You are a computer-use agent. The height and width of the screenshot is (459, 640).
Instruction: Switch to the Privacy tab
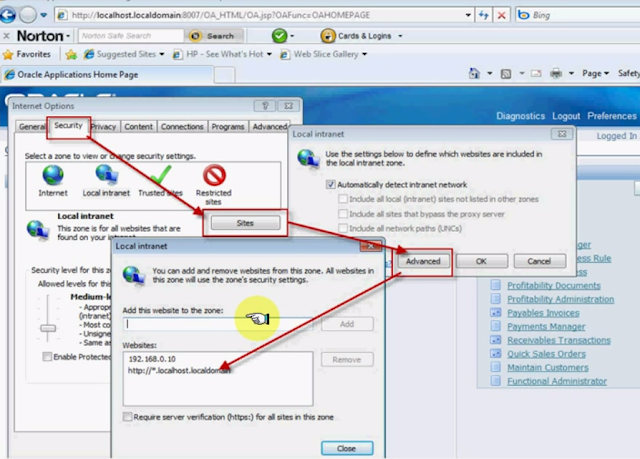pos(104,127)
